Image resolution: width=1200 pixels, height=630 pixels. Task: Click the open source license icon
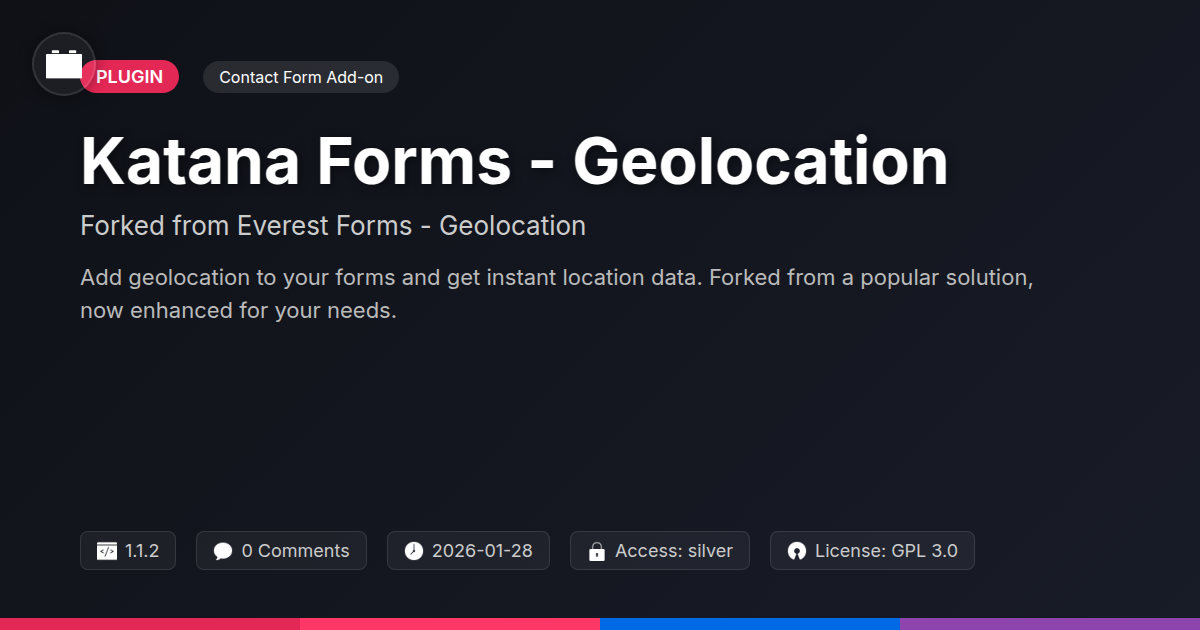coord(797,551)
